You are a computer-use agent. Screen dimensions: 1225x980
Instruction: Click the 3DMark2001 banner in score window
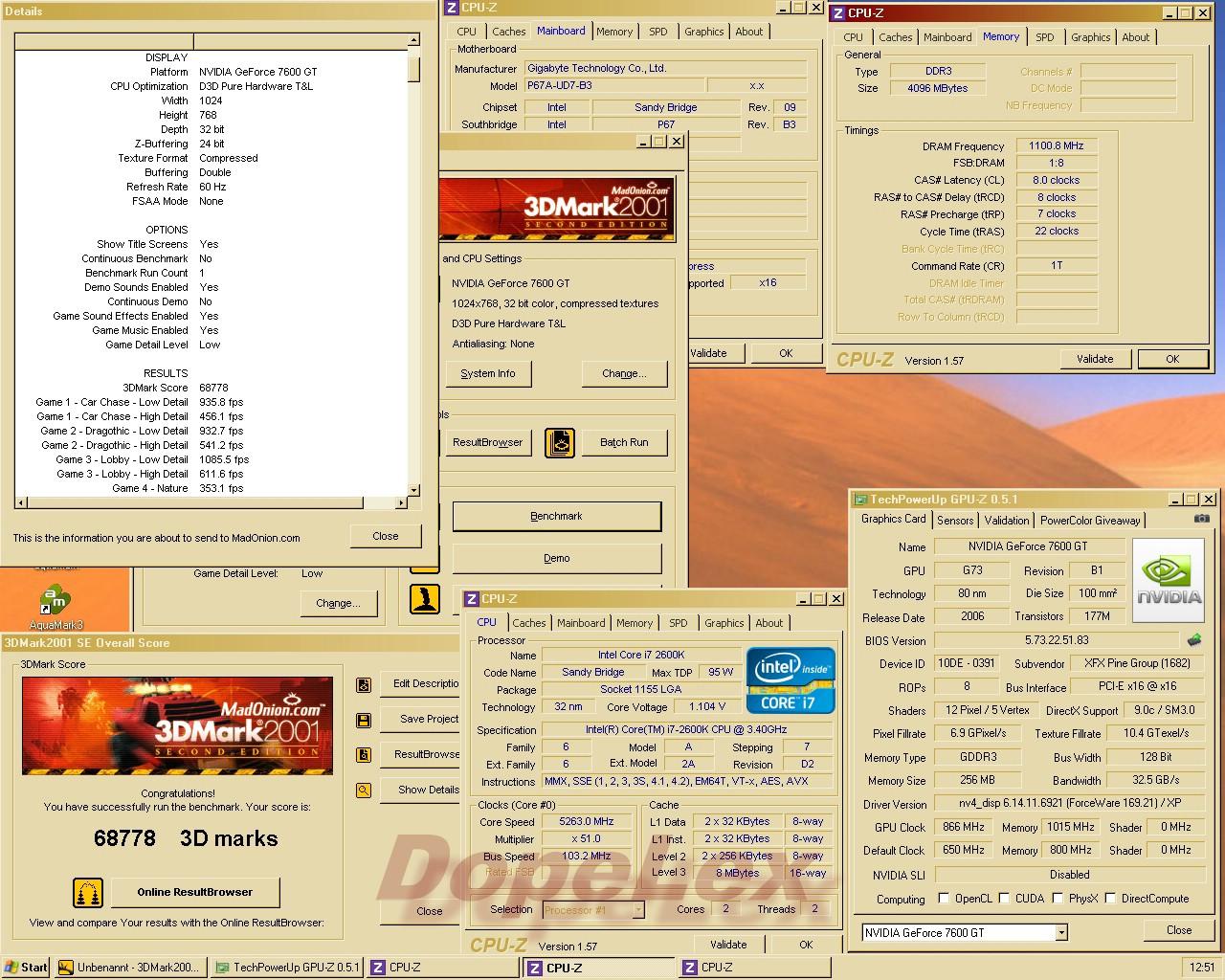[178, 725]
